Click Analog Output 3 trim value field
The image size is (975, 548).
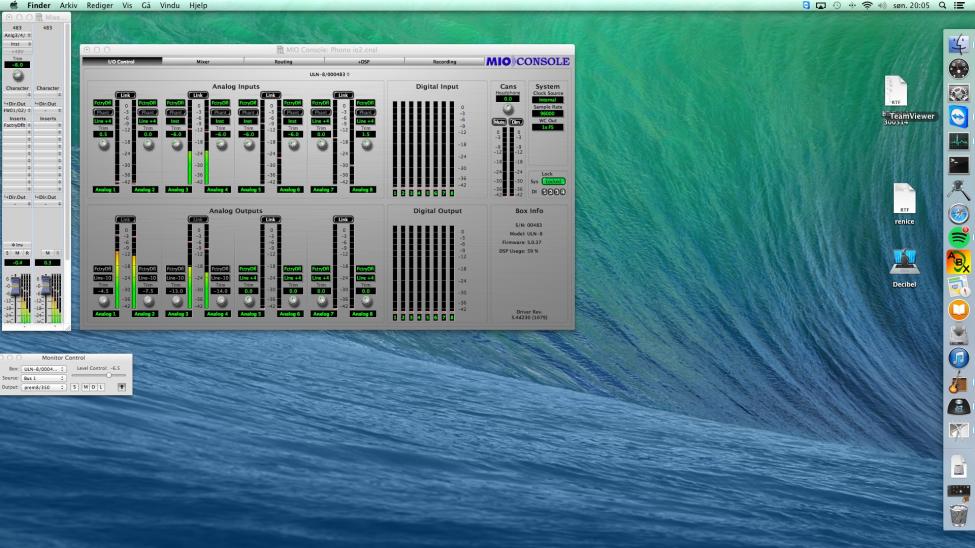pyautogui.click(x=175, y=290)
